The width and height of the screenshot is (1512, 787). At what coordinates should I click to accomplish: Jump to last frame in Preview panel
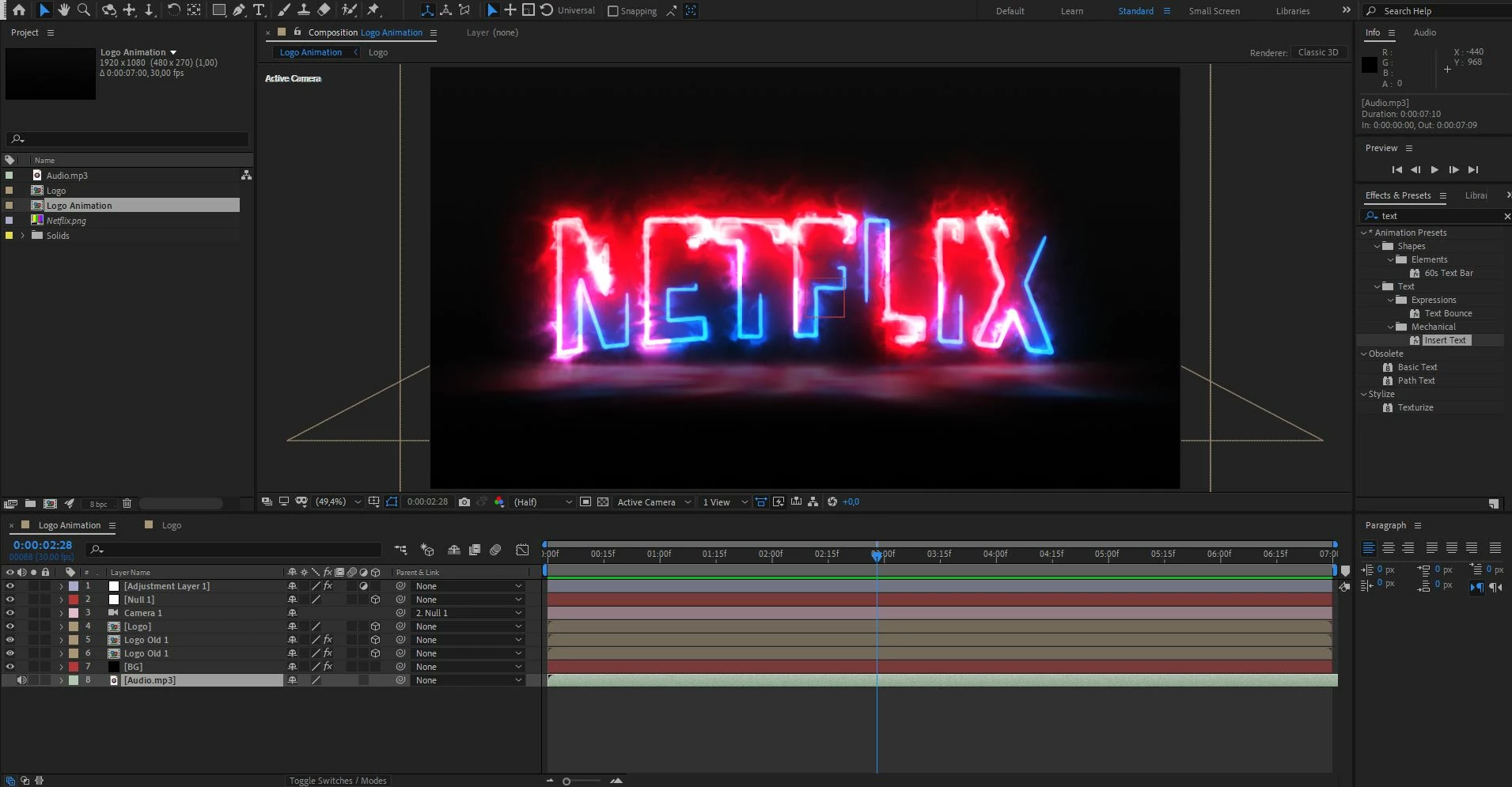pyautogui.click(x=1472, y=169)
